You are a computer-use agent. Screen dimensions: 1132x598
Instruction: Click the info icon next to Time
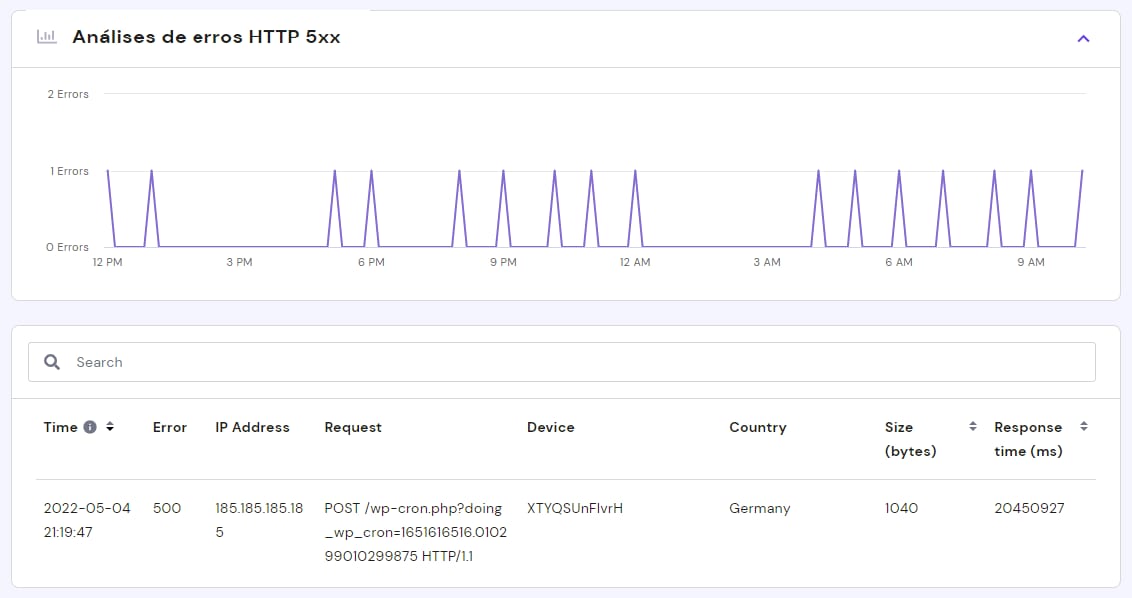(x=90, y=427)
